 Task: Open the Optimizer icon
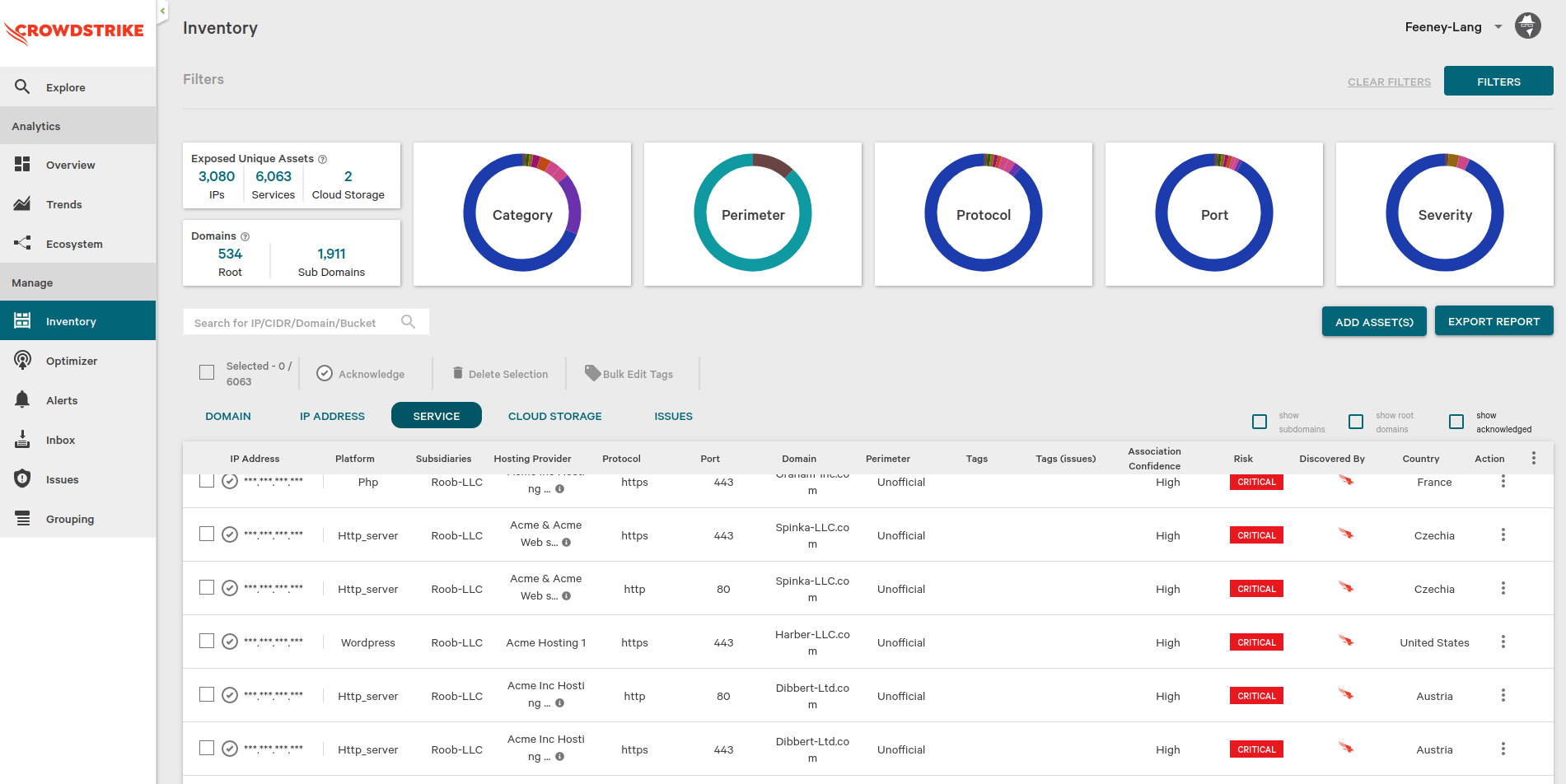point(22,360)
